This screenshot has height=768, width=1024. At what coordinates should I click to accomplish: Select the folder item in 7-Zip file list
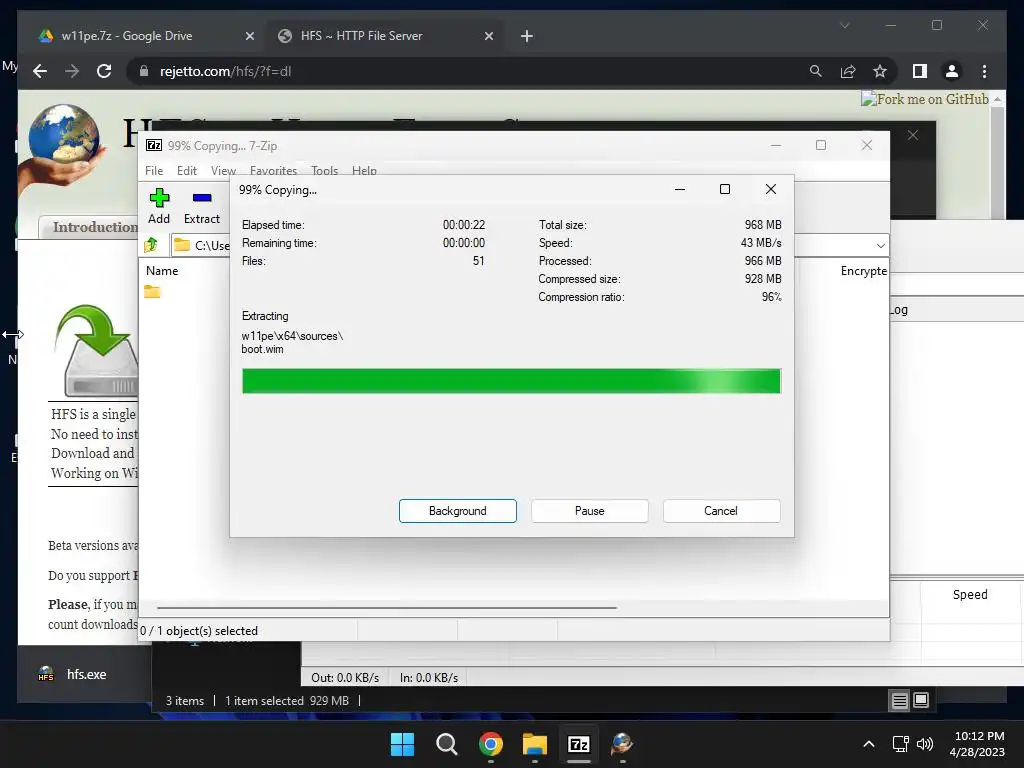click(x=152, y=291)
